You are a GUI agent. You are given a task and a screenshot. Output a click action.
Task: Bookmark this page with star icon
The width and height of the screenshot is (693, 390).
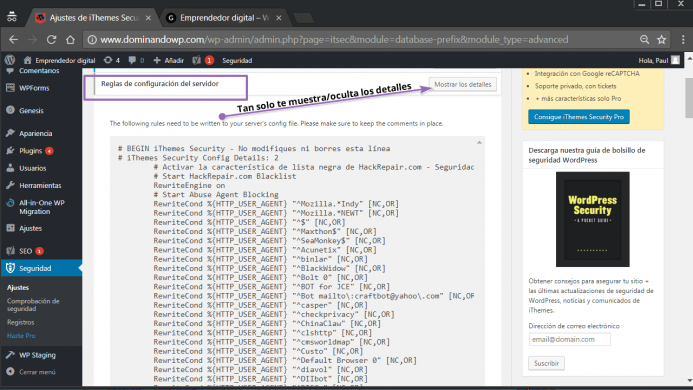(661, 40)
